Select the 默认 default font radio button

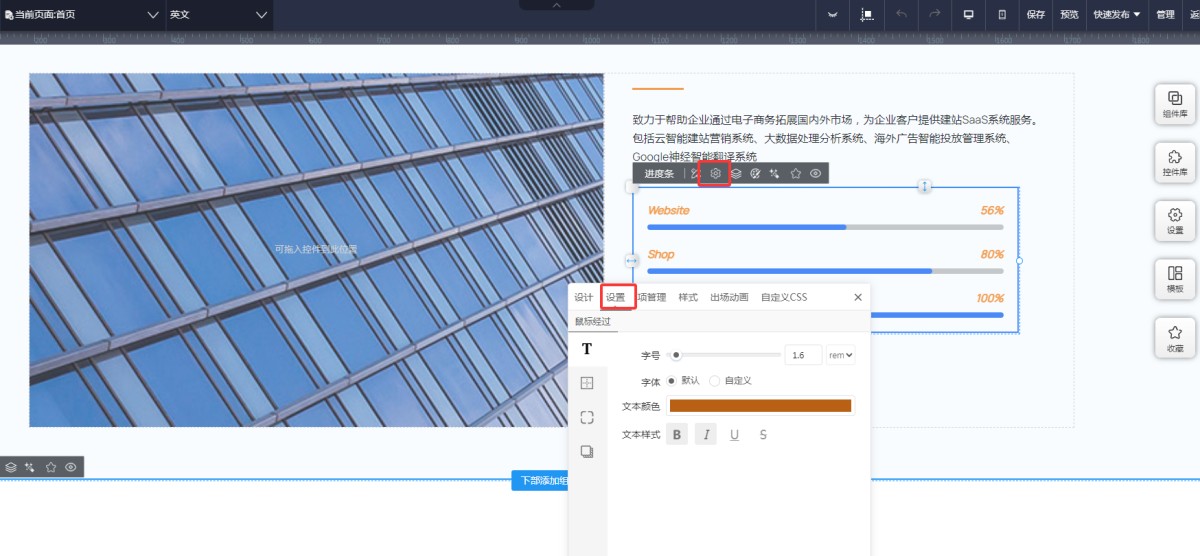pos(672,381)
